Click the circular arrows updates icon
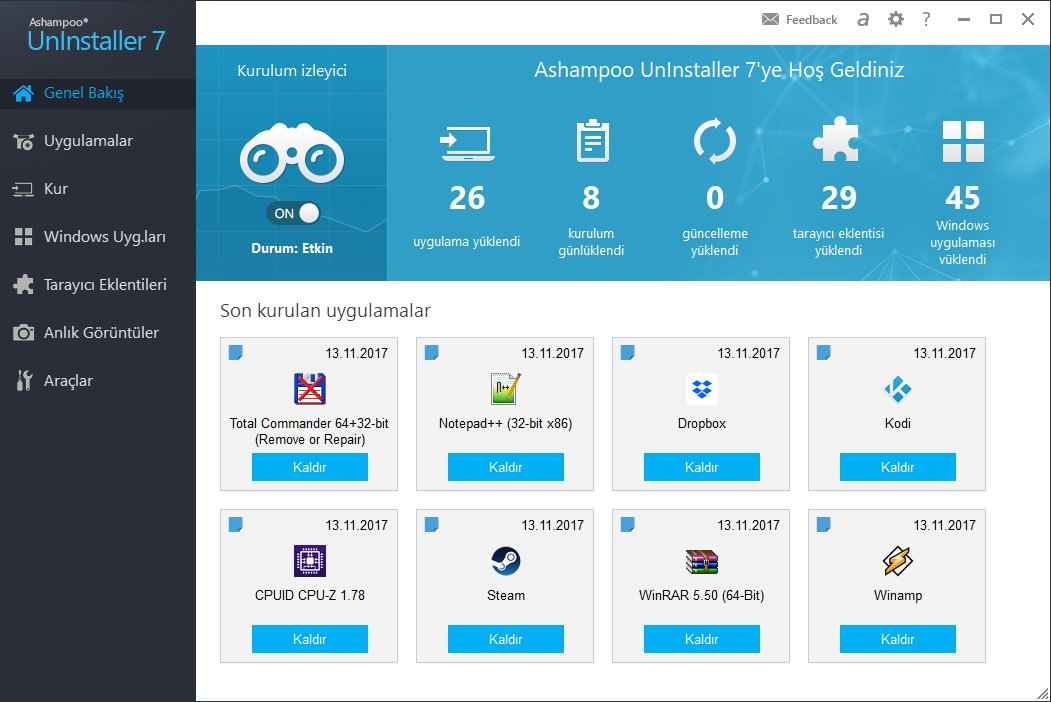Screen dimensions: 1051x702 pos(714,141)
